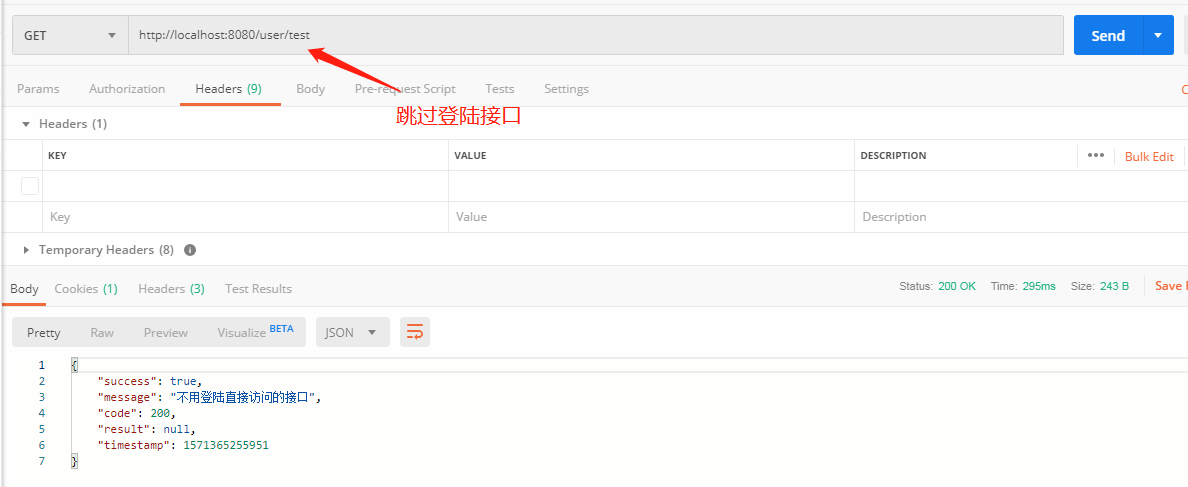Viewport: 1188px width, 487px height.
Task: Open the GET method dropdown
Action: (x=70, y=36)
